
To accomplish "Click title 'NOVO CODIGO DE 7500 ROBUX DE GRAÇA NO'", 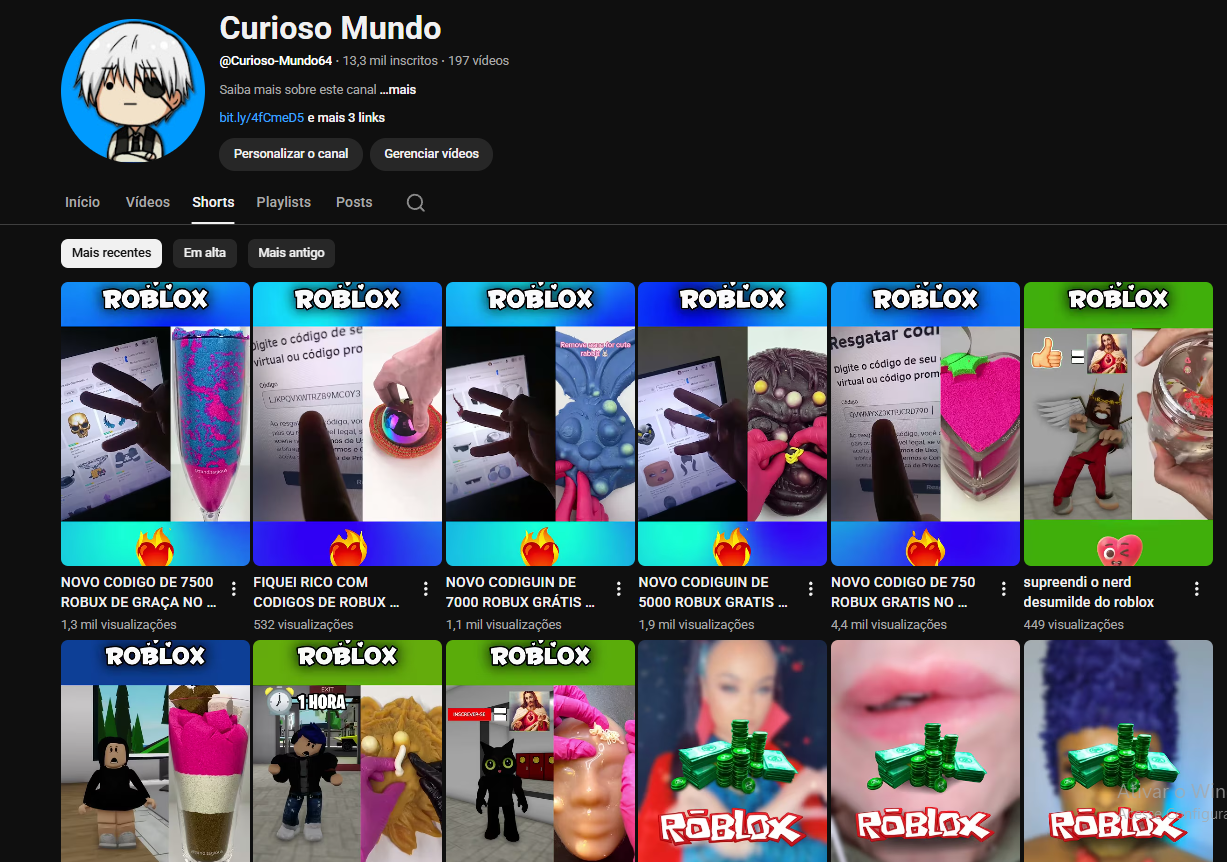I will tap(139, 592).
